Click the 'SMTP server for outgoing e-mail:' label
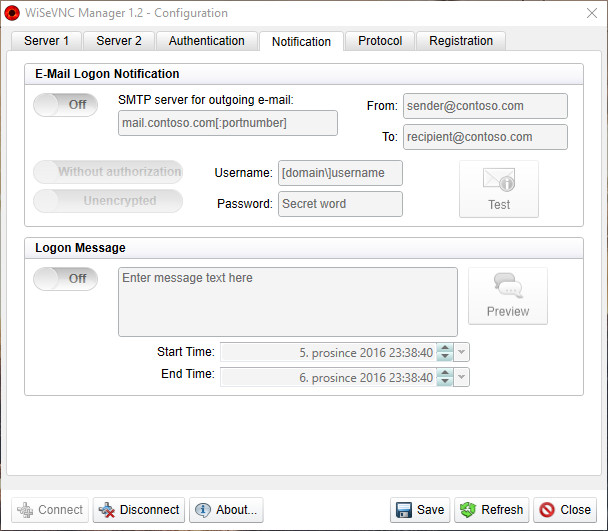 (206, 100)
